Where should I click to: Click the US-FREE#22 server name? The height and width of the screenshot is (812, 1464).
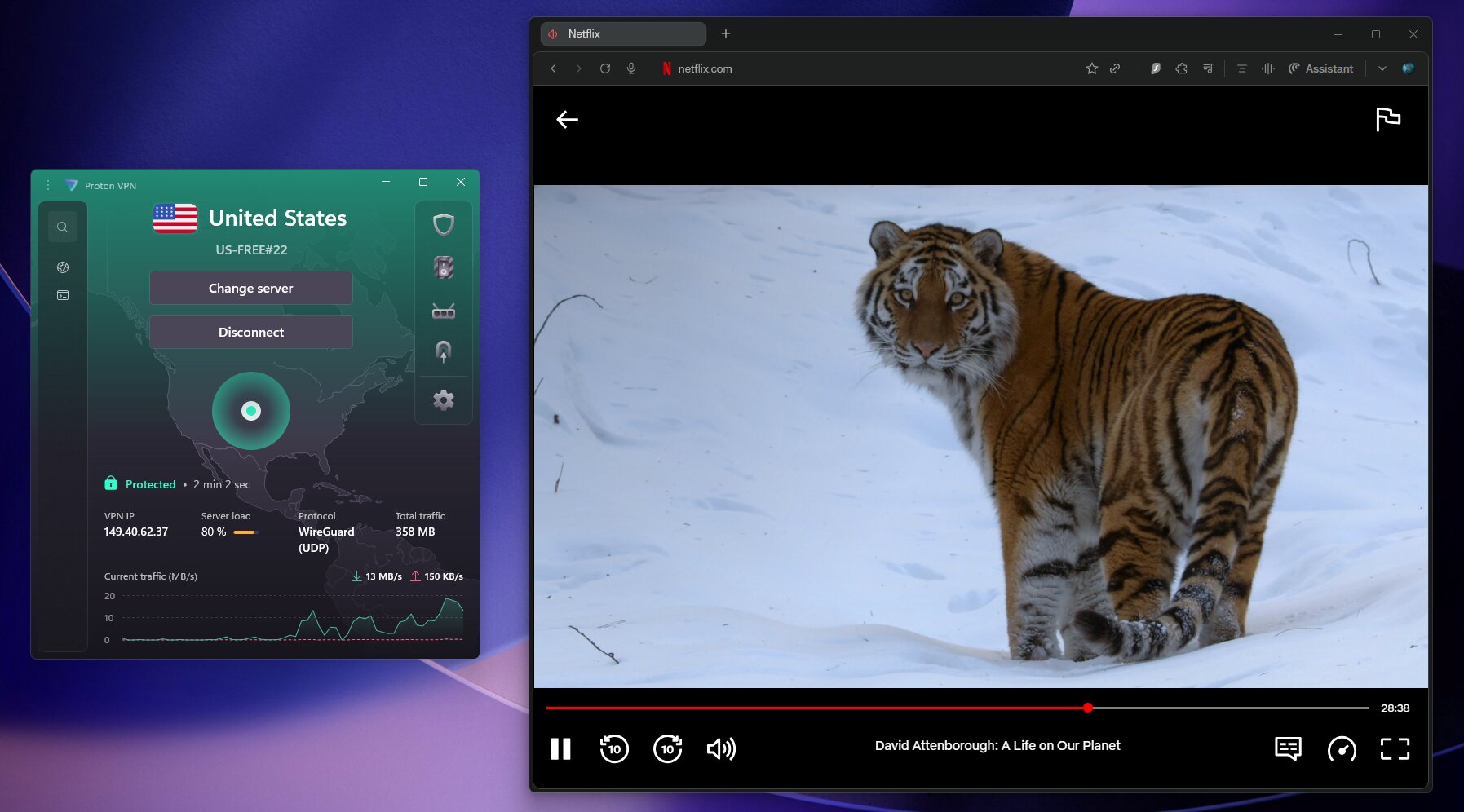[x=251, y=250]
